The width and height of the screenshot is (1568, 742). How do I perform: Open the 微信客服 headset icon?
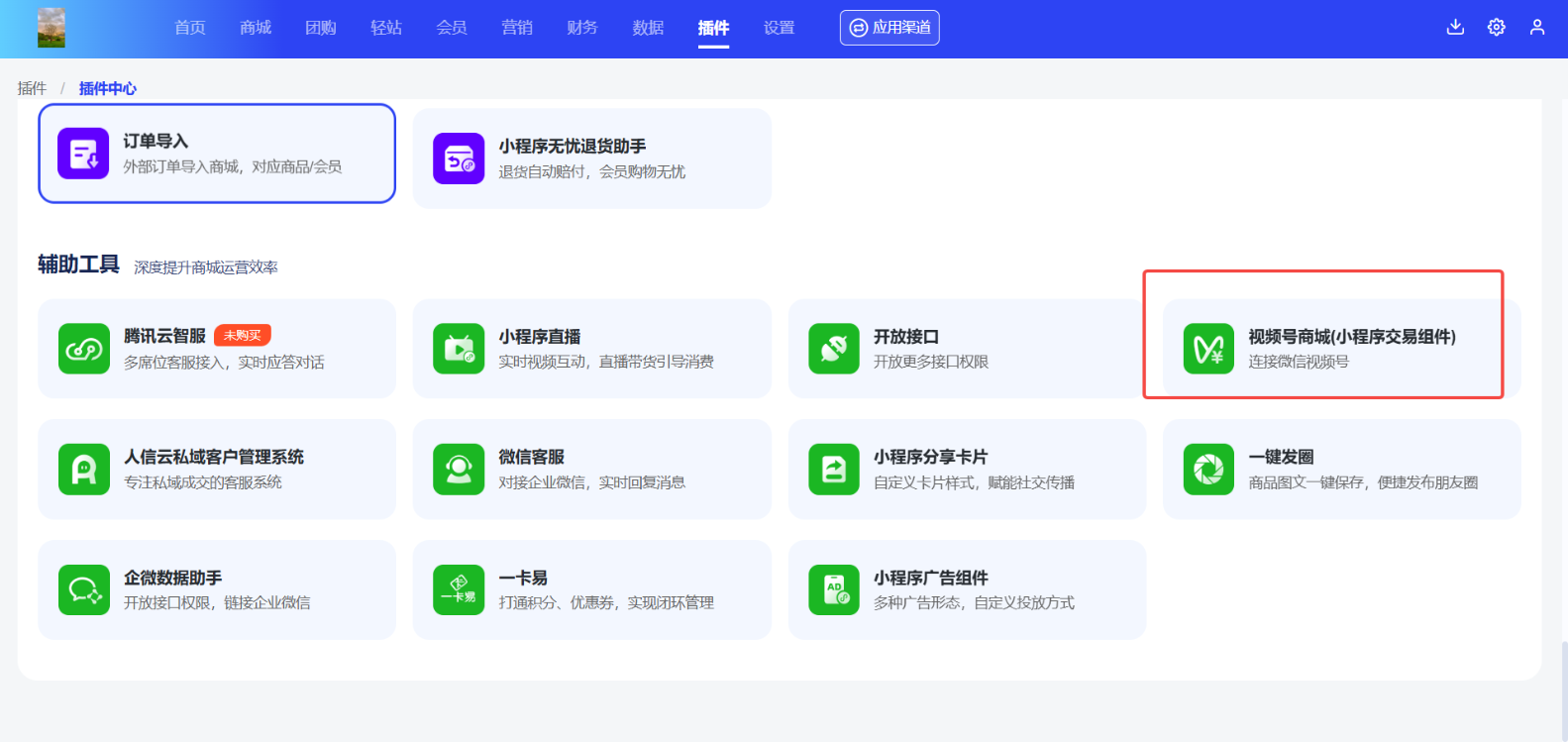click(x=459, y=469)
